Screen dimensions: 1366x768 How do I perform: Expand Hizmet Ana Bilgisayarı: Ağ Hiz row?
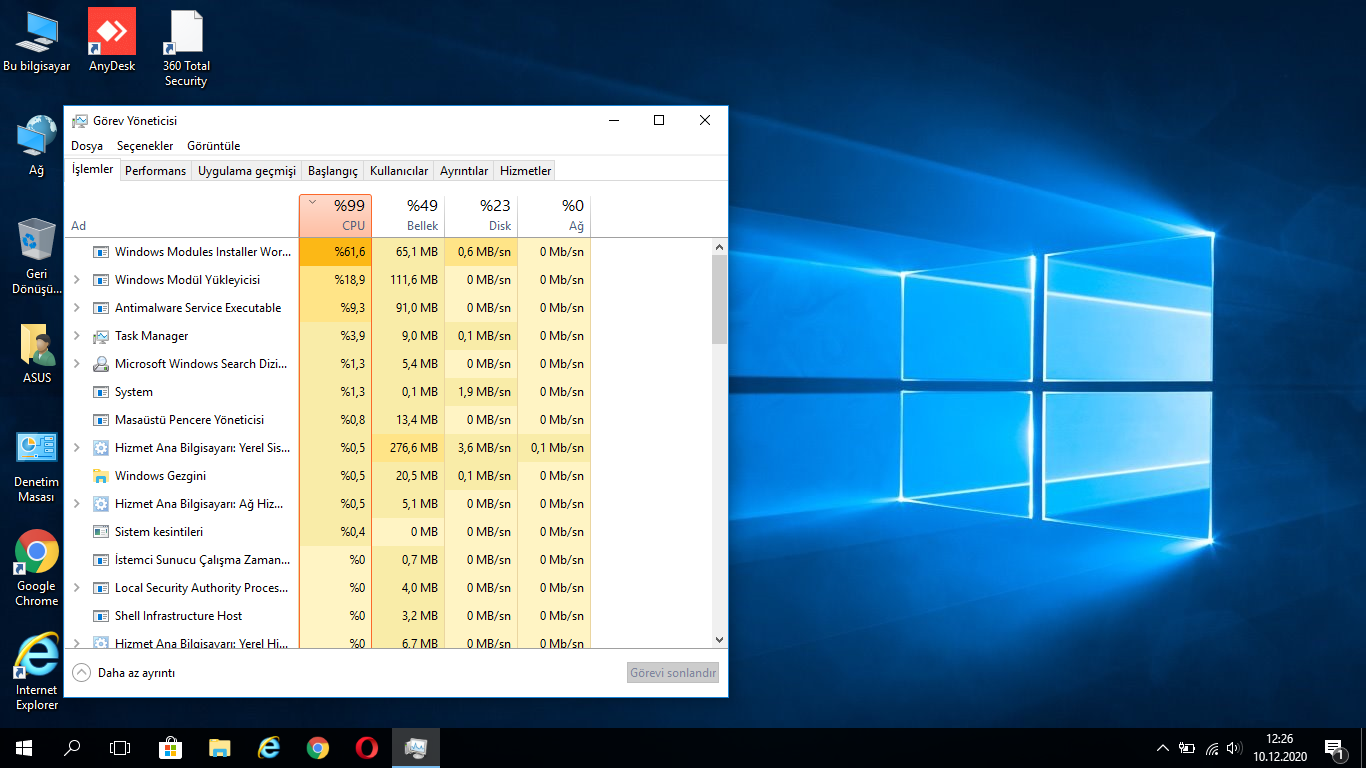[x=77, y=504]
